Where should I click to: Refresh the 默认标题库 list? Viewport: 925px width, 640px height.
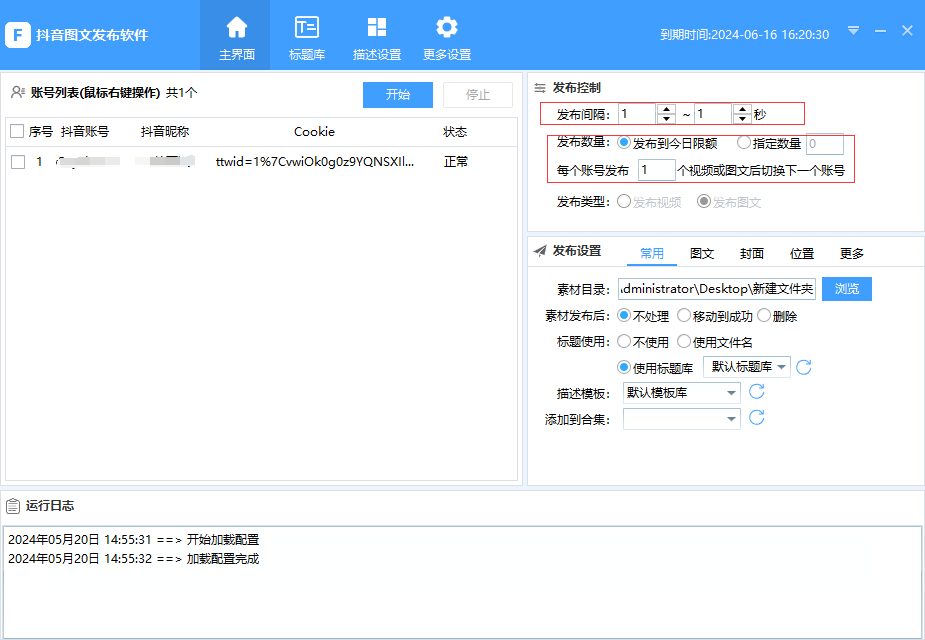pyautogui.click(x=804, y=366)
